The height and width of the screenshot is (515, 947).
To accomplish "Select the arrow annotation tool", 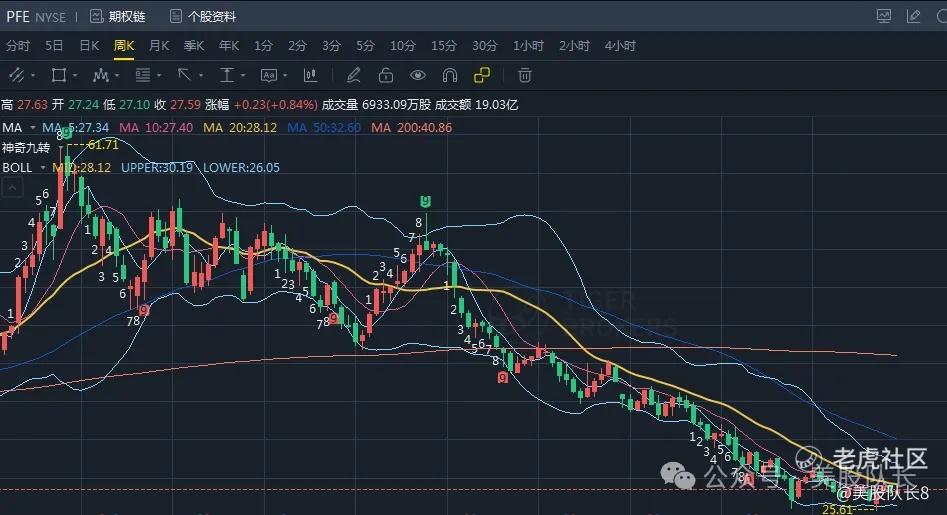I will pos(184,75).
